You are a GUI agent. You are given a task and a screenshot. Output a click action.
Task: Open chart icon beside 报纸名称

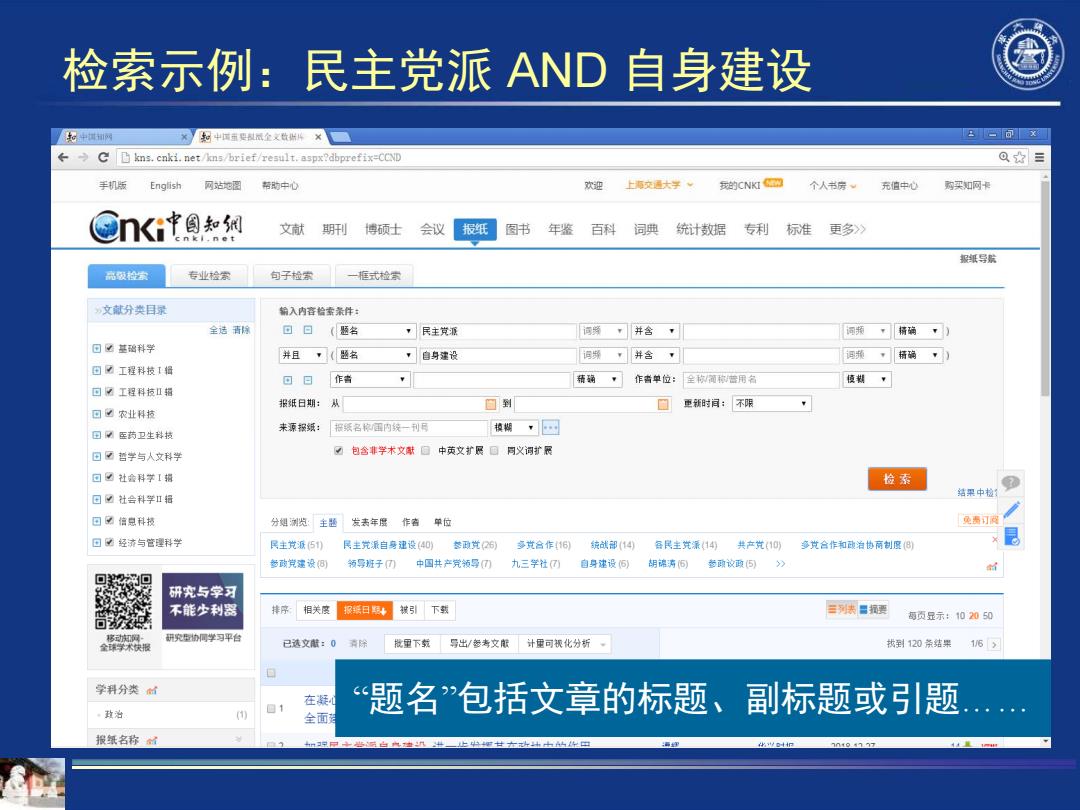(152, 740)
